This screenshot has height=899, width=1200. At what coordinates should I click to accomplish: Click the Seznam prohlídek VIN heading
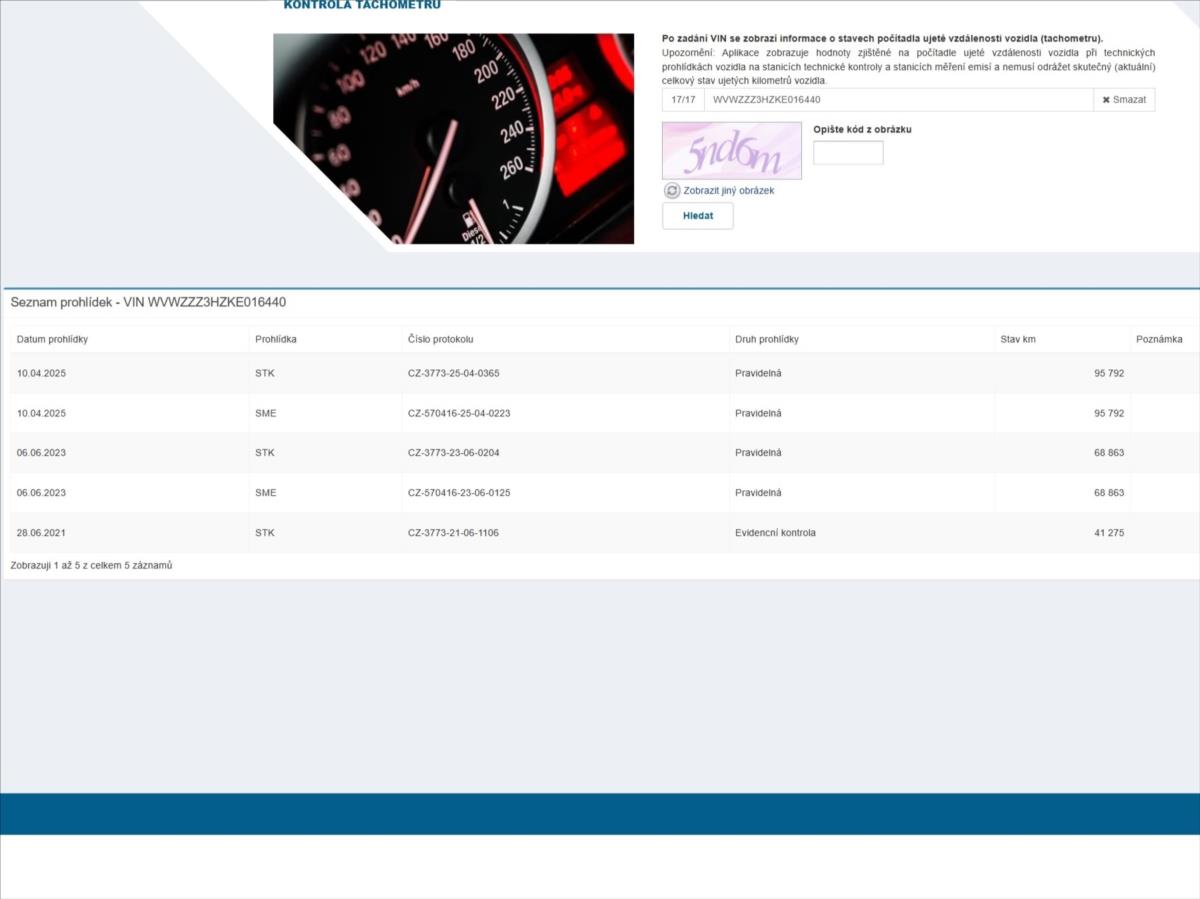click(x=148, y=302)
